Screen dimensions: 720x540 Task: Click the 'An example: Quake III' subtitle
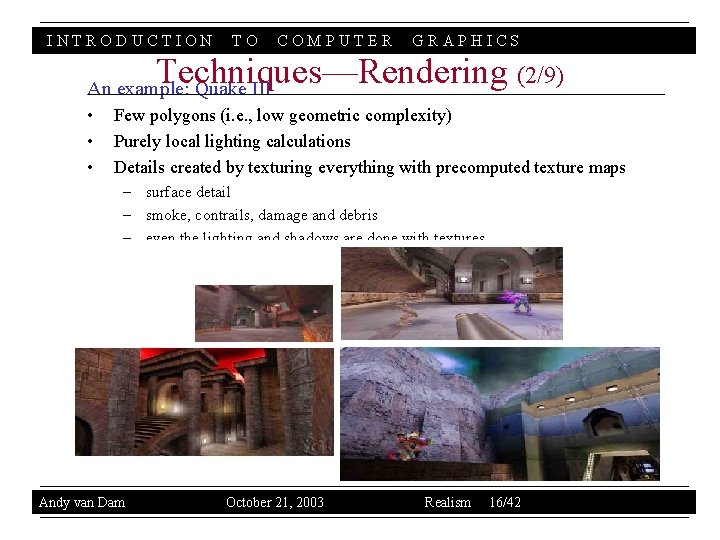[179, 88]
